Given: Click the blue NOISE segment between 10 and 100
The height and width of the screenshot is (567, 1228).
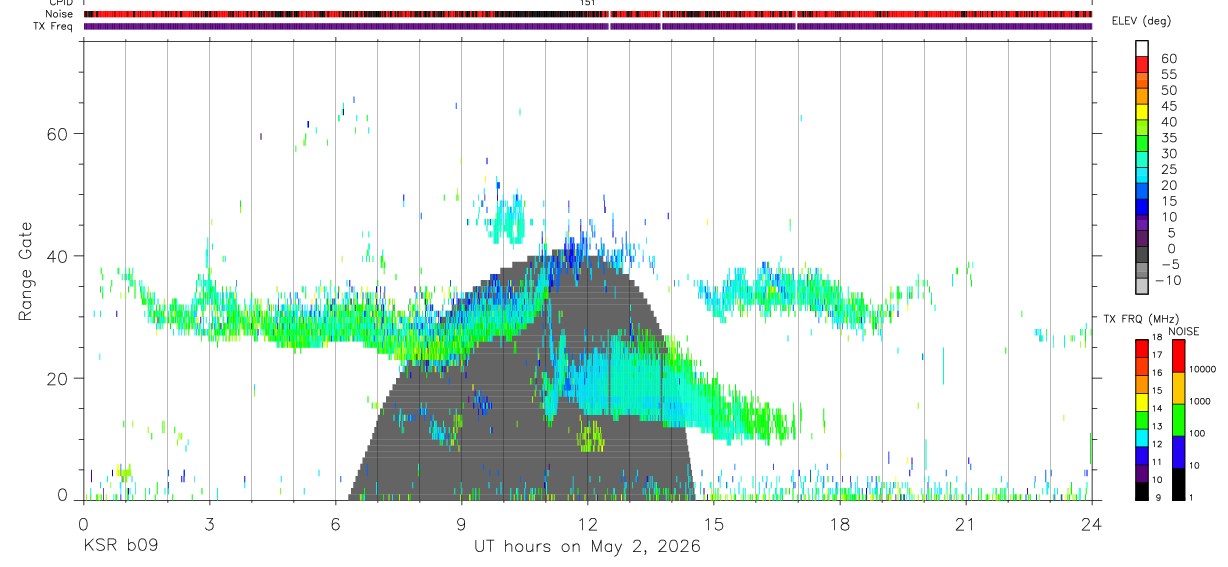Looking at the screenshot, I should (x=1178, y=451).
